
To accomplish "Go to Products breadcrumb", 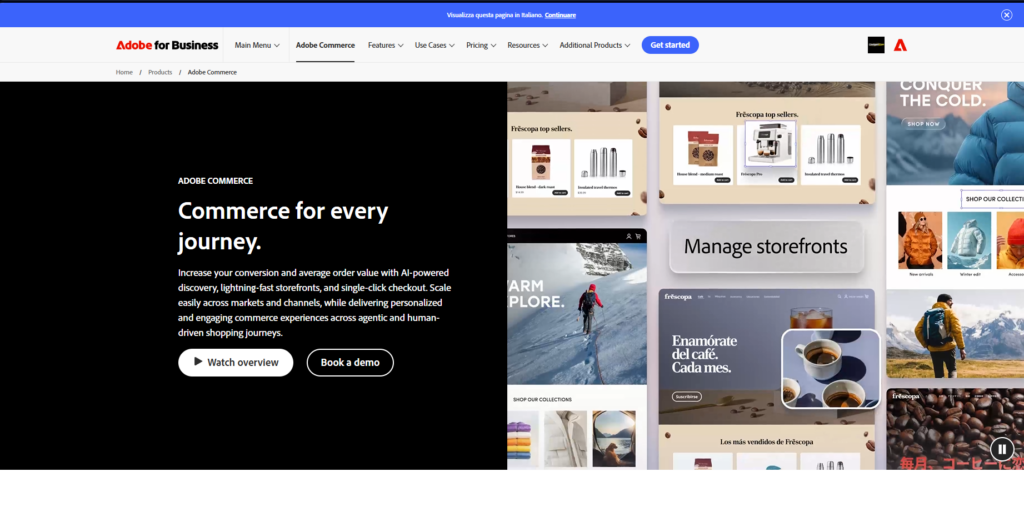I will (160, 72).
